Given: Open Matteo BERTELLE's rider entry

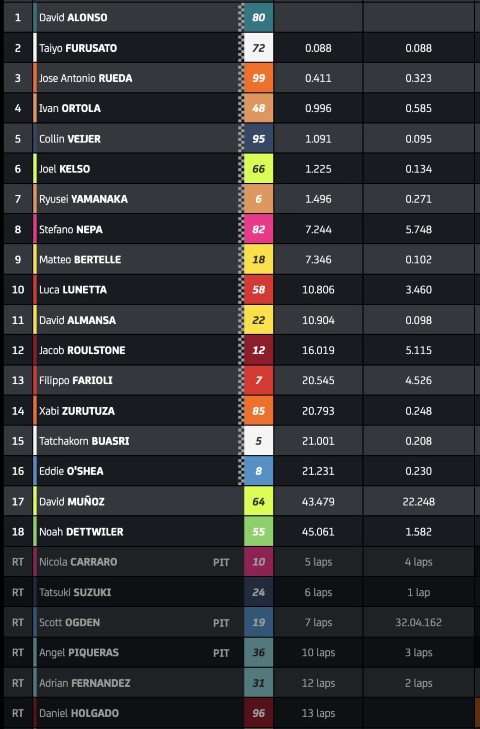Looking at the screenshot, I should pos(80,259).
